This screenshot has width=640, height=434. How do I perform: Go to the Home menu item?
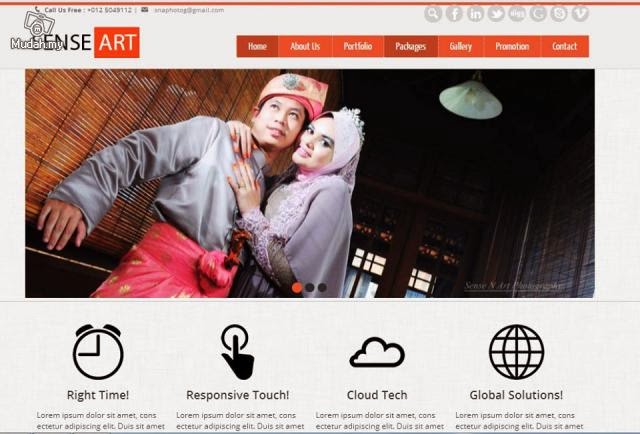point(257,46)
